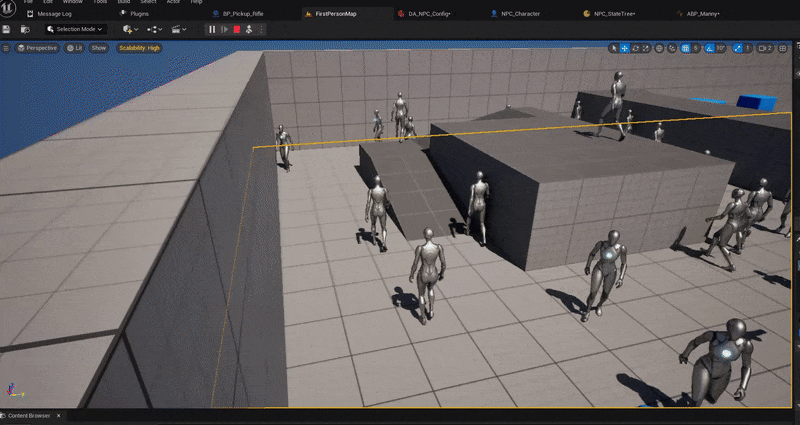Open the Perspective view mode menu
Viewport: 800px width, 425px height.
[37, 48]
